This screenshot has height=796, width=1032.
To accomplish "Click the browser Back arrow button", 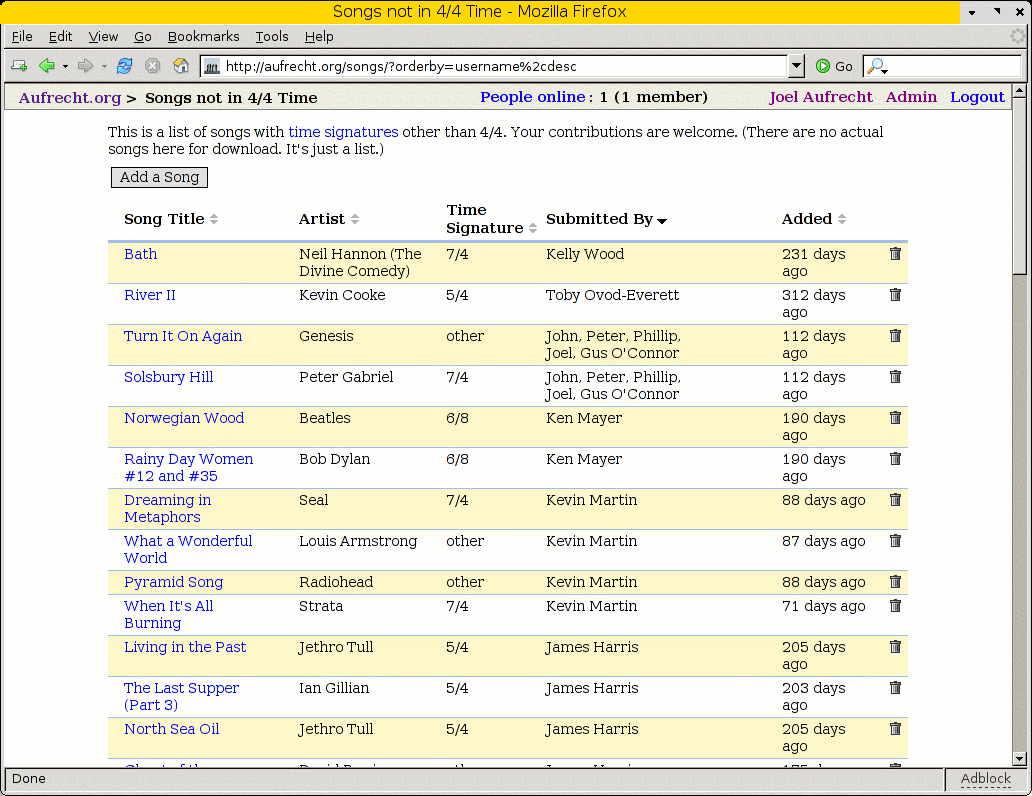I will 46,66.
